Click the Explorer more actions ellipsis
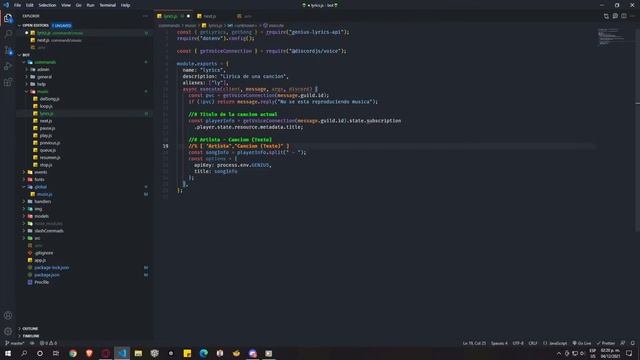The width and height of the screenshot is (640, 360). (x=145, y=16)
